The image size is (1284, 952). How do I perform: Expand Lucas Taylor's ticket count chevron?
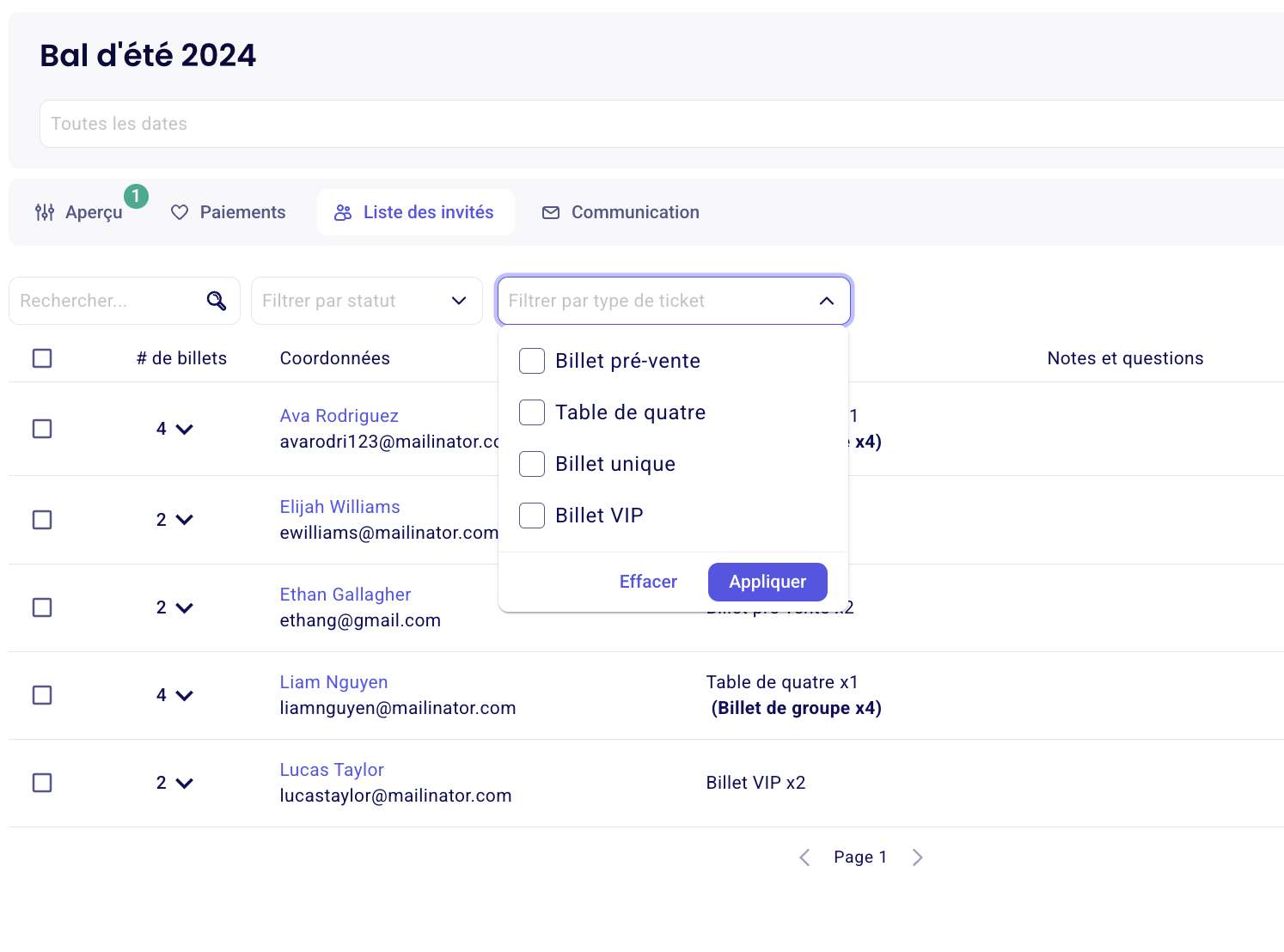coord(185,783)
